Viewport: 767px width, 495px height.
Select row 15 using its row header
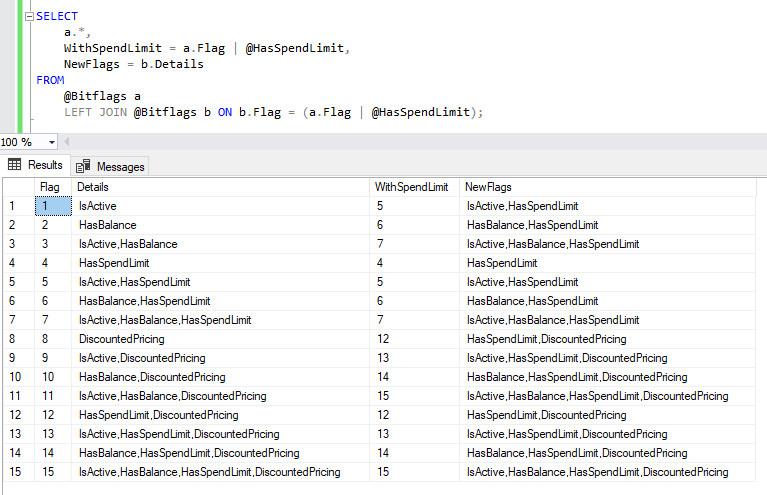[16, 472]
